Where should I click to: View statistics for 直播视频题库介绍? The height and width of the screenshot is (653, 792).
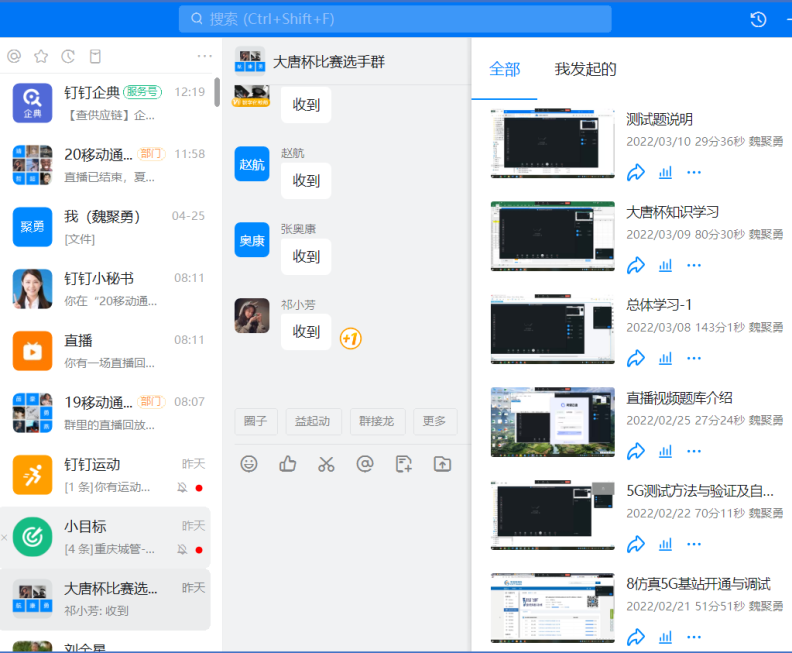pyautogui.click(x=665, y=451)
